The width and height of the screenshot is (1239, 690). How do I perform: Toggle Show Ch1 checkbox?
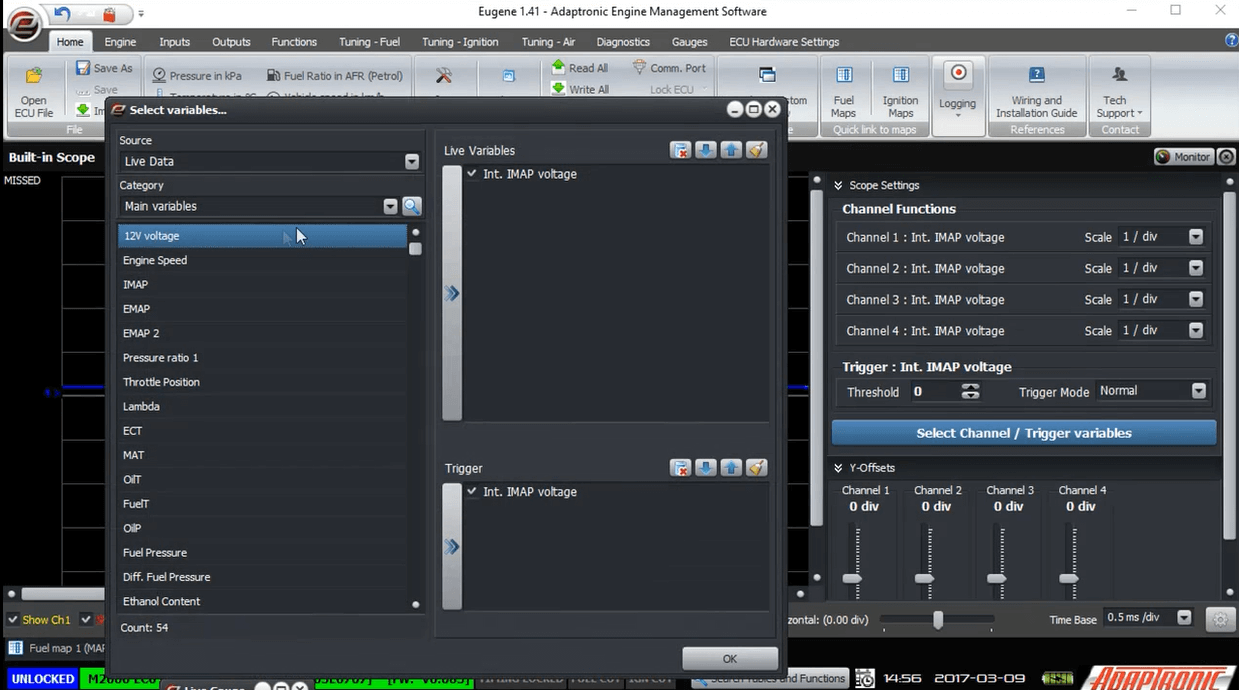pos(13,620)
